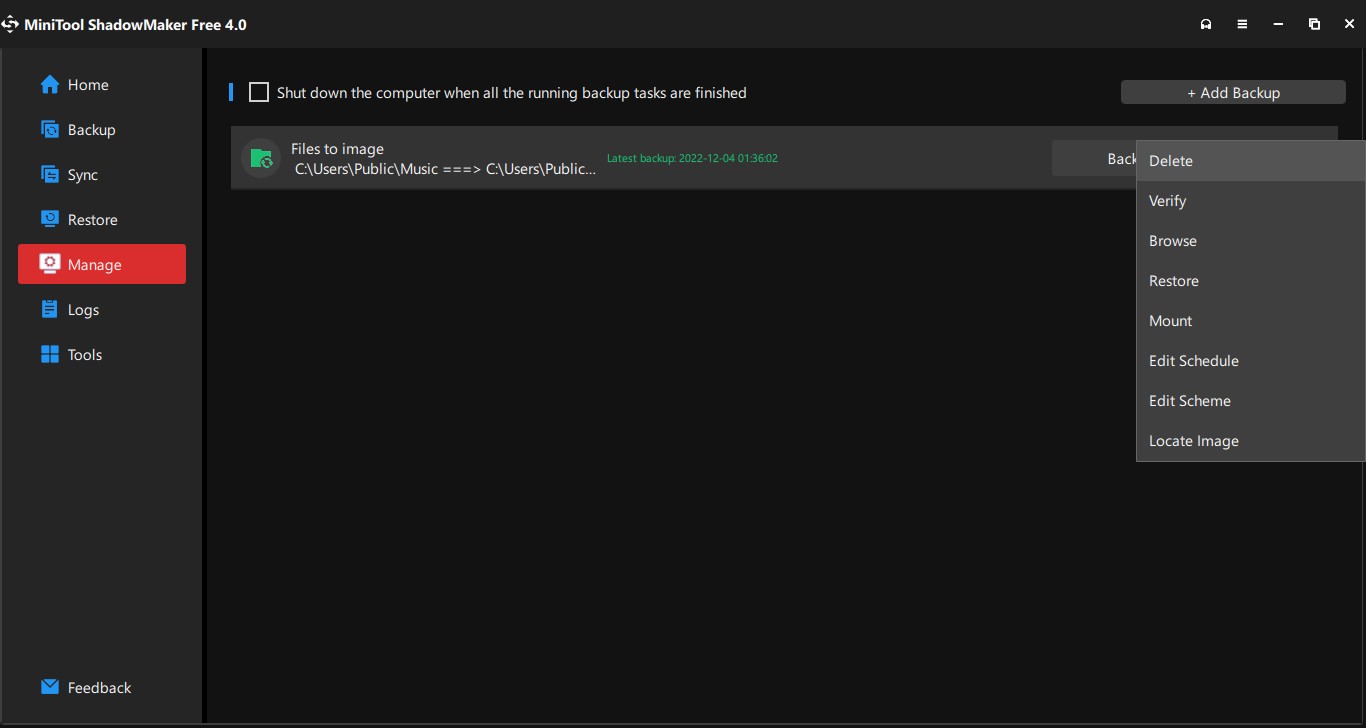1366x728 pixels.
Task: Choose Browse from the backup menu
Action: (x=1172, y=241)
